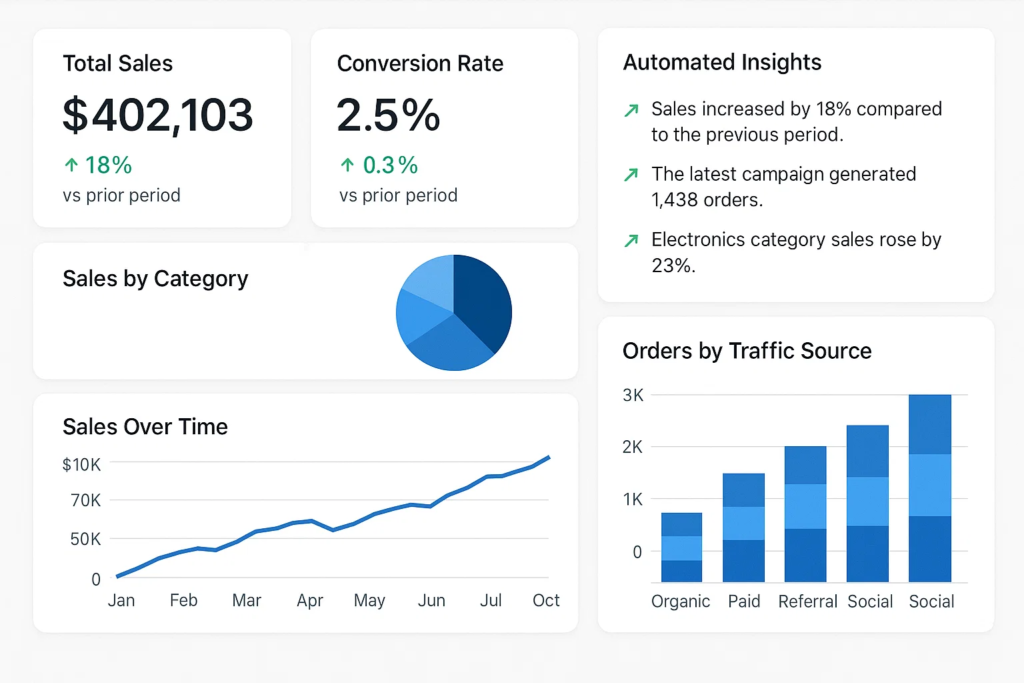
Task: Select the Paid stacked bar
Action: [x=743, y=527]
